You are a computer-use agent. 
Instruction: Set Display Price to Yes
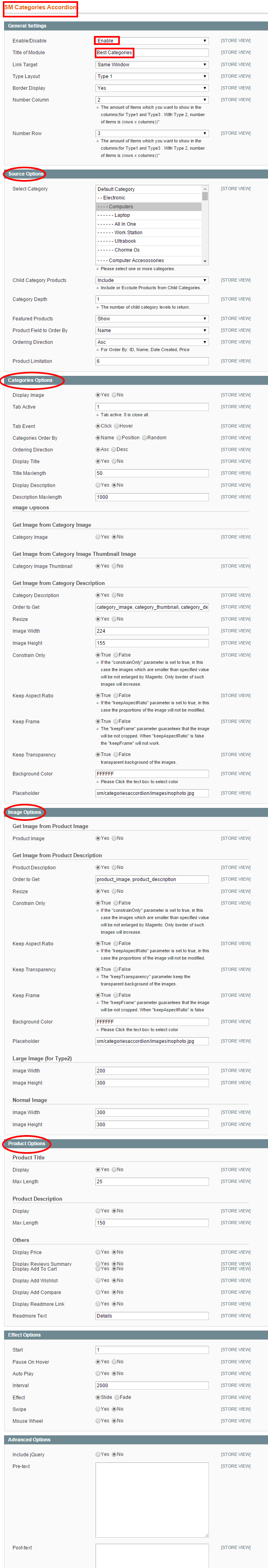point(98,1252)
